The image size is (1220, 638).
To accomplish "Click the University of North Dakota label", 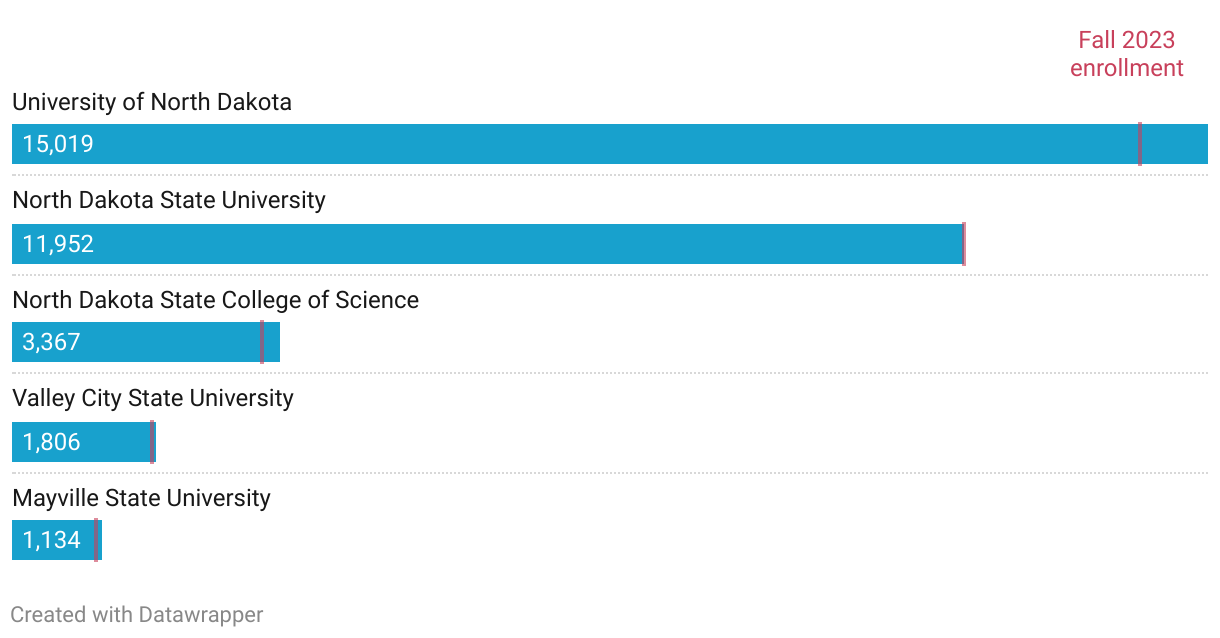I will click(x=152, y=102).
